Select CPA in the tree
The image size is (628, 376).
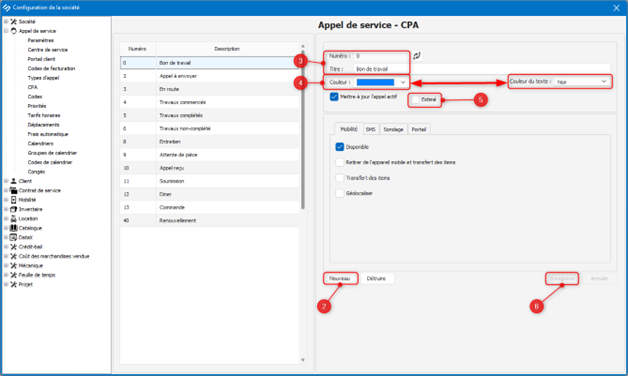(32, 87)
